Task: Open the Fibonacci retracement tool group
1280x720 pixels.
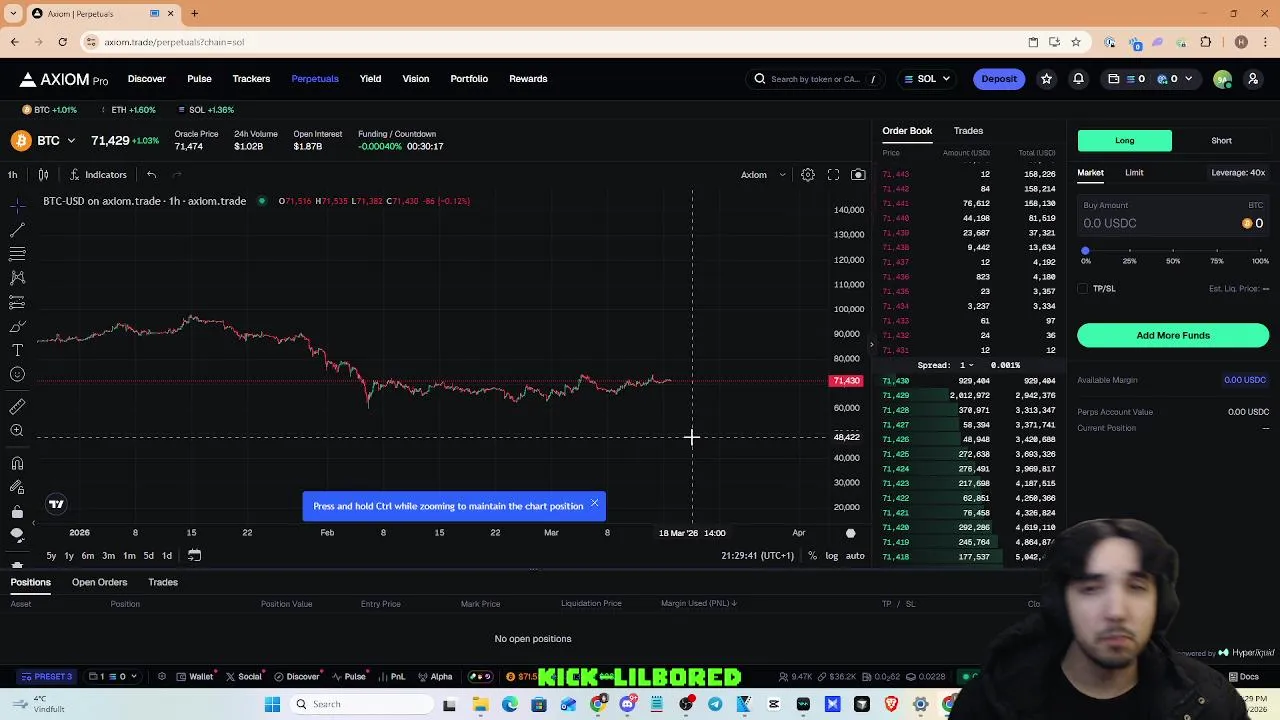Action: tap(17, 253)
